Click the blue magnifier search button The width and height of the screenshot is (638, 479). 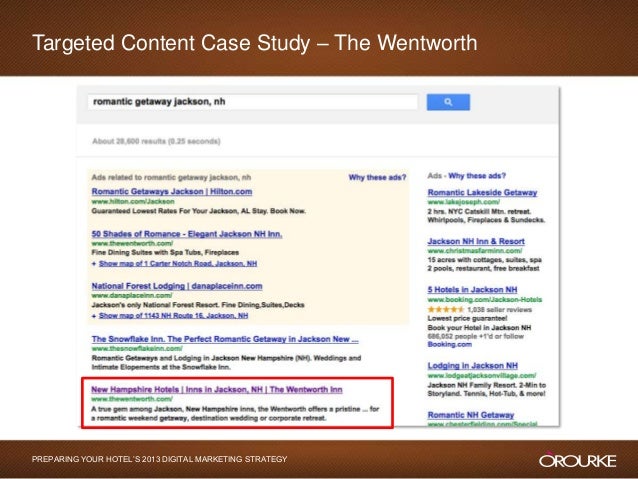tap(448, 102)
